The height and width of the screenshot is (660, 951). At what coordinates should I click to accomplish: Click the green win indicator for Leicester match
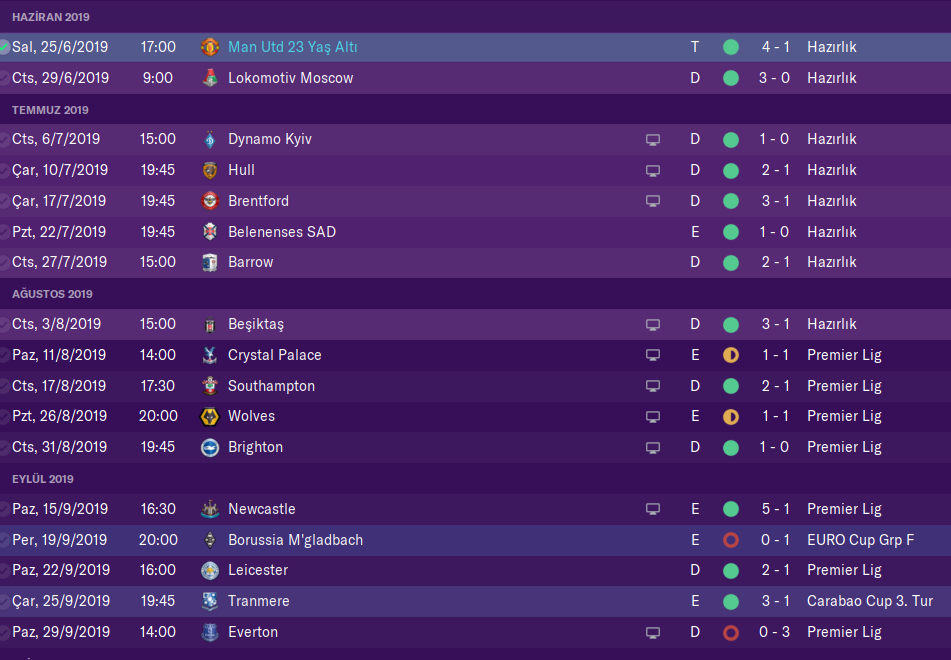click(x=731, y=570)
